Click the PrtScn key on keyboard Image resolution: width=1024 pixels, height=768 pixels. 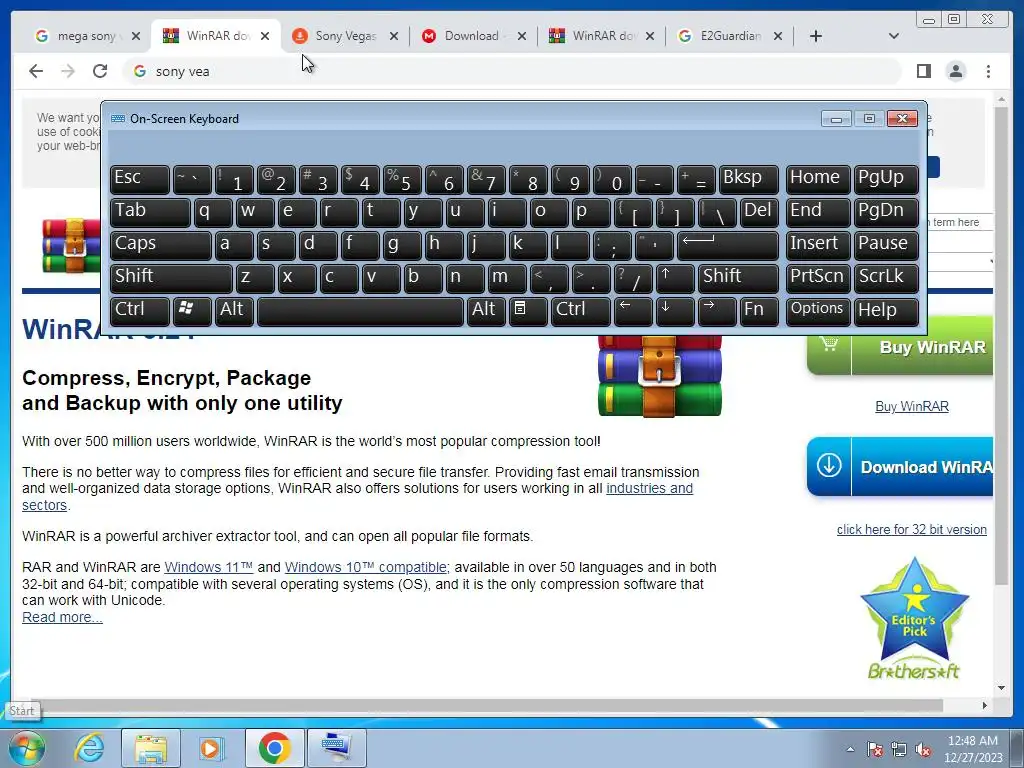click(818, 278)
